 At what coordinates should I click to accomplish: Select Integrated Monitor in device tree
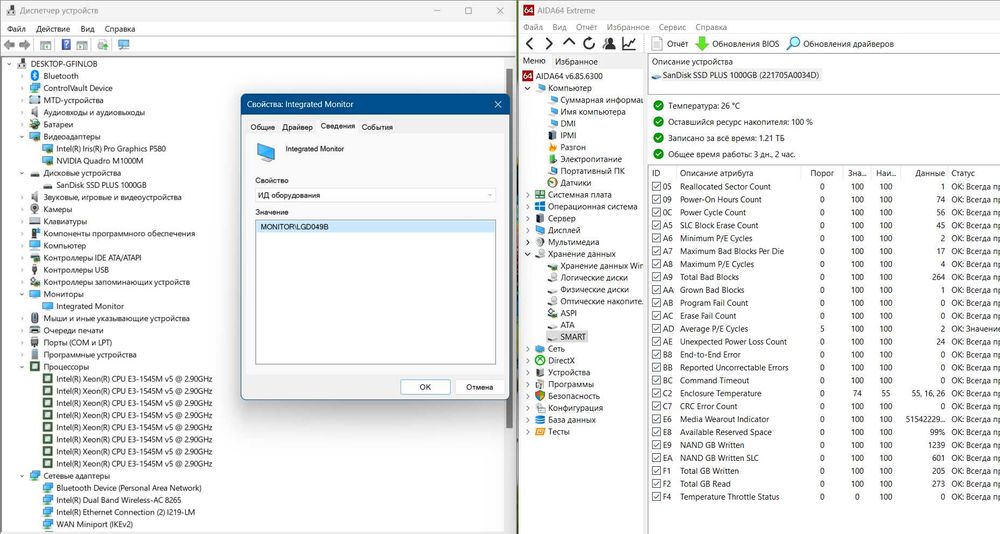[x=90, y=306]
